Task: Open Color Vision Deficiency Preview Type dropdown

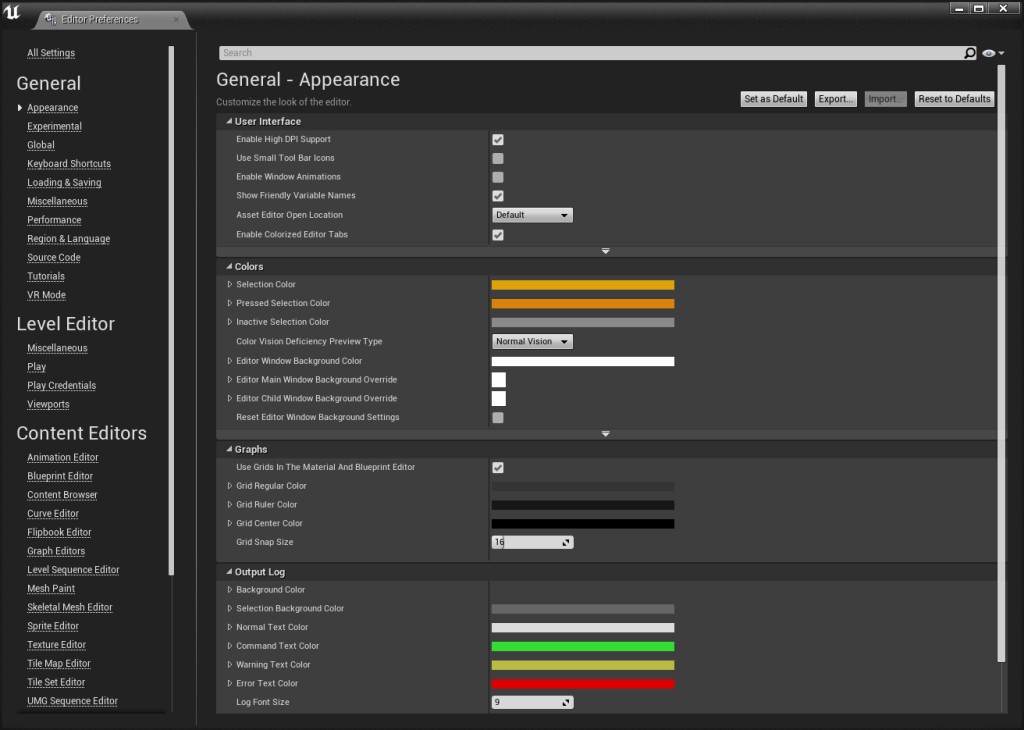Action: tap(532, 341)
